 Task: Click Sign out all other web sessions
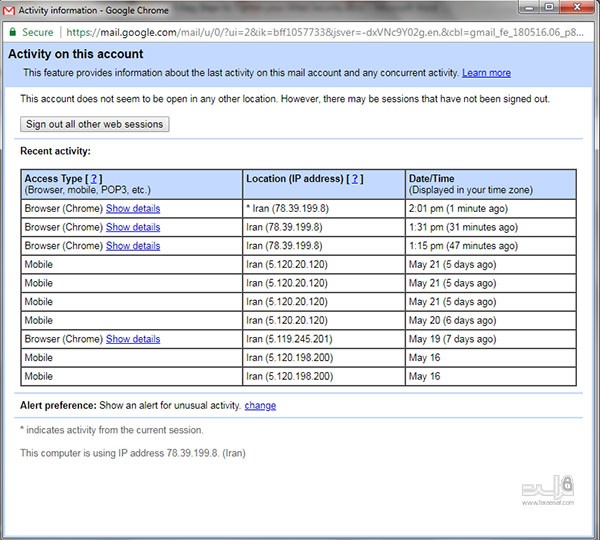(95, 124)
